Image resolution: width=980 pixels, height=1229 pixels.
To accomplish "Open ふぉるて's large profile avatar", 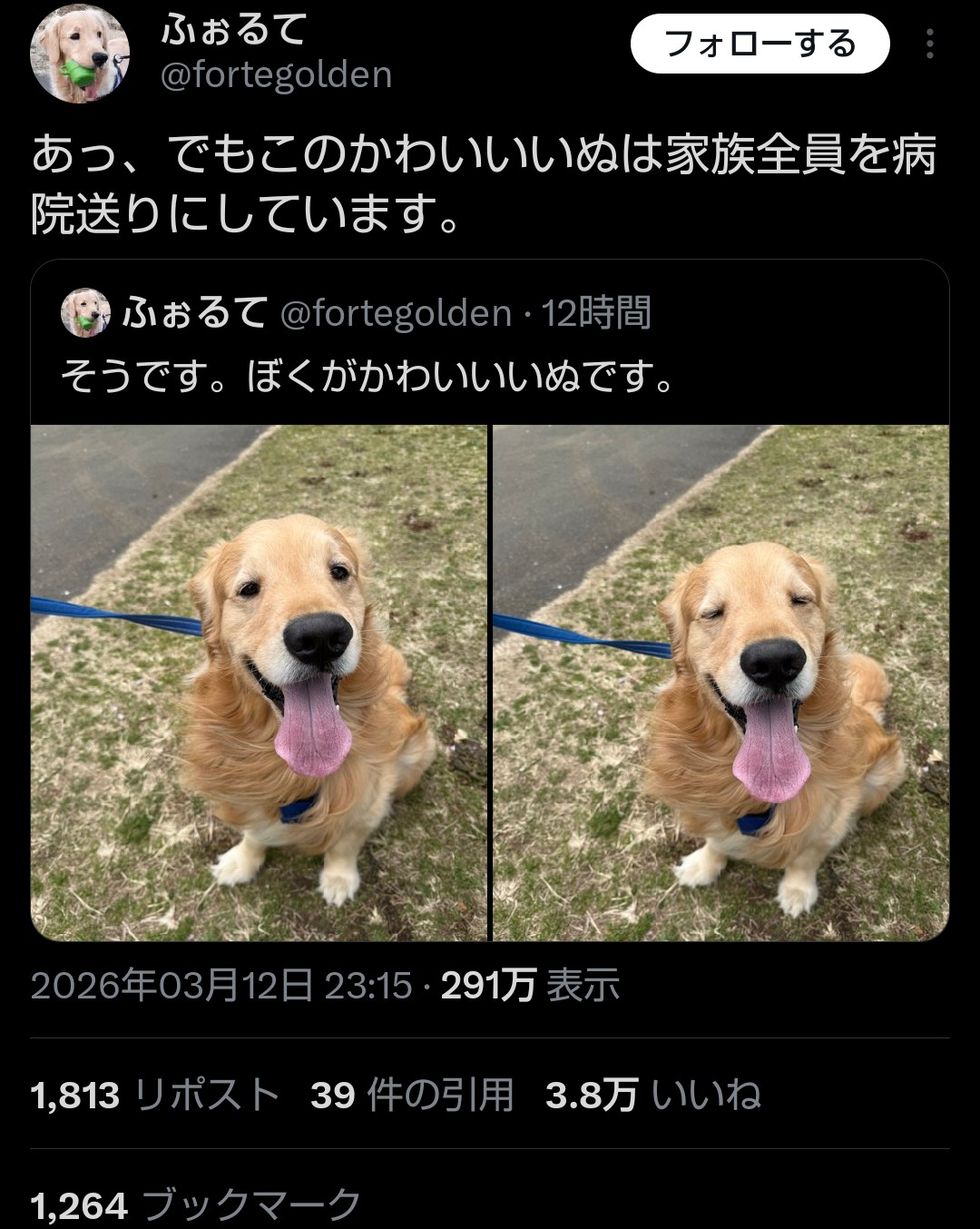I will tap(80, 54).
